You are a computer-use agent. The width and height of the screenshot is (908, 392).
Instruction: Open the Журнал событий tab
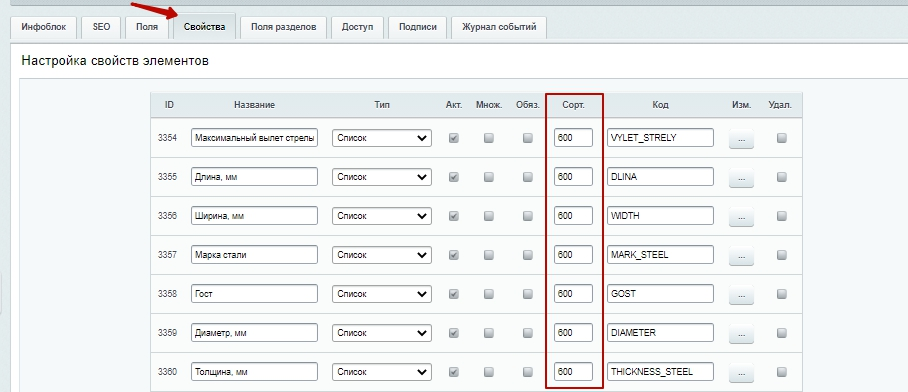(499, 27)
